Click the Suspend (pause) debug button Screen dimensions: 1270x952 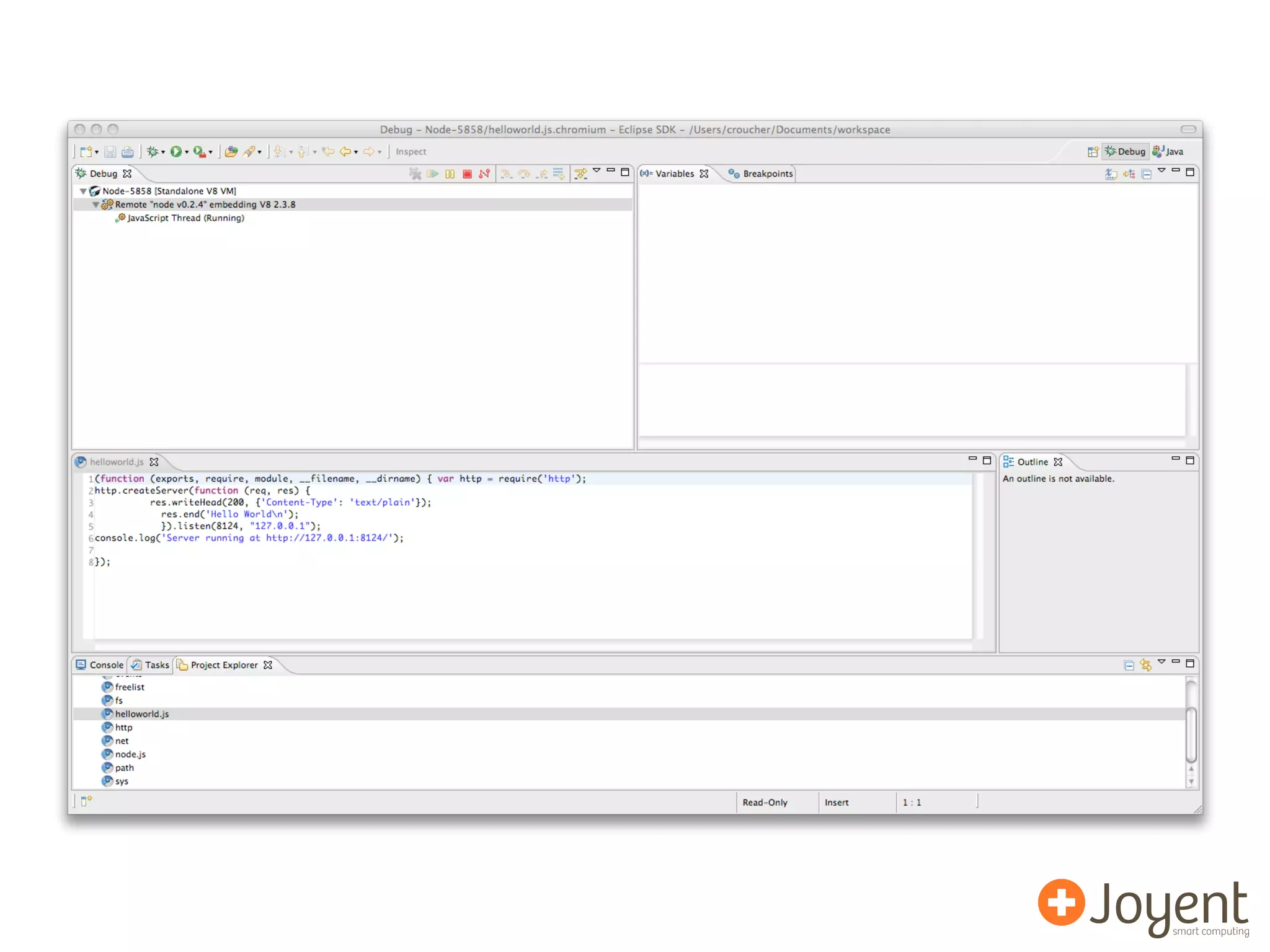click(450, 174)
